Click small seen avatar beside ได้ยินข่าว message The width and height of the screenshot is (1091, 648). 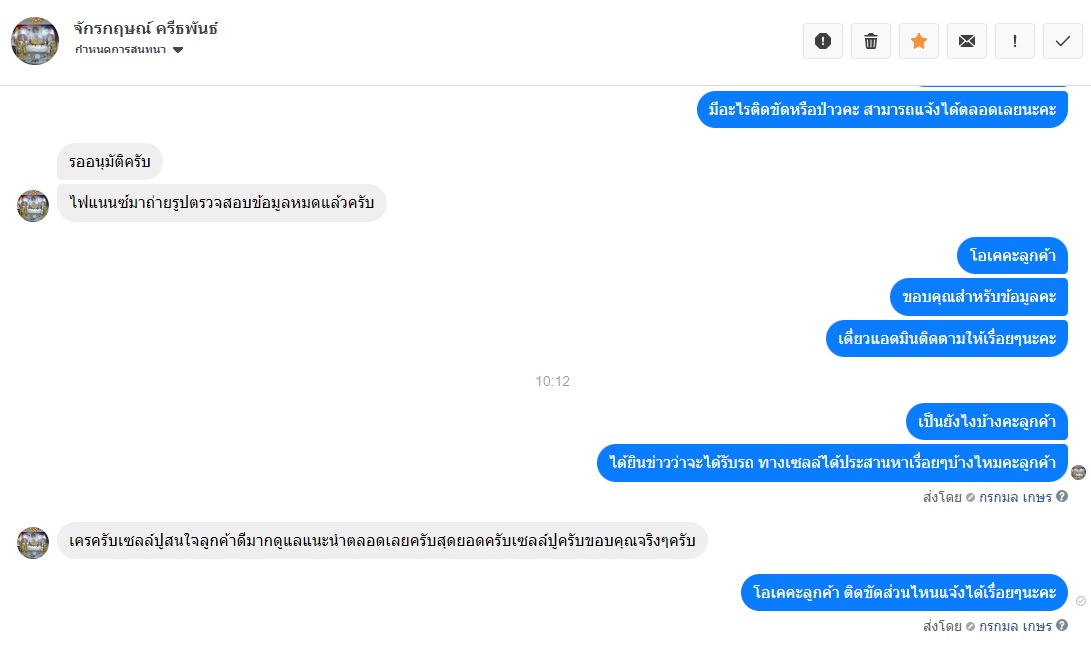[x=1078, y=473]
